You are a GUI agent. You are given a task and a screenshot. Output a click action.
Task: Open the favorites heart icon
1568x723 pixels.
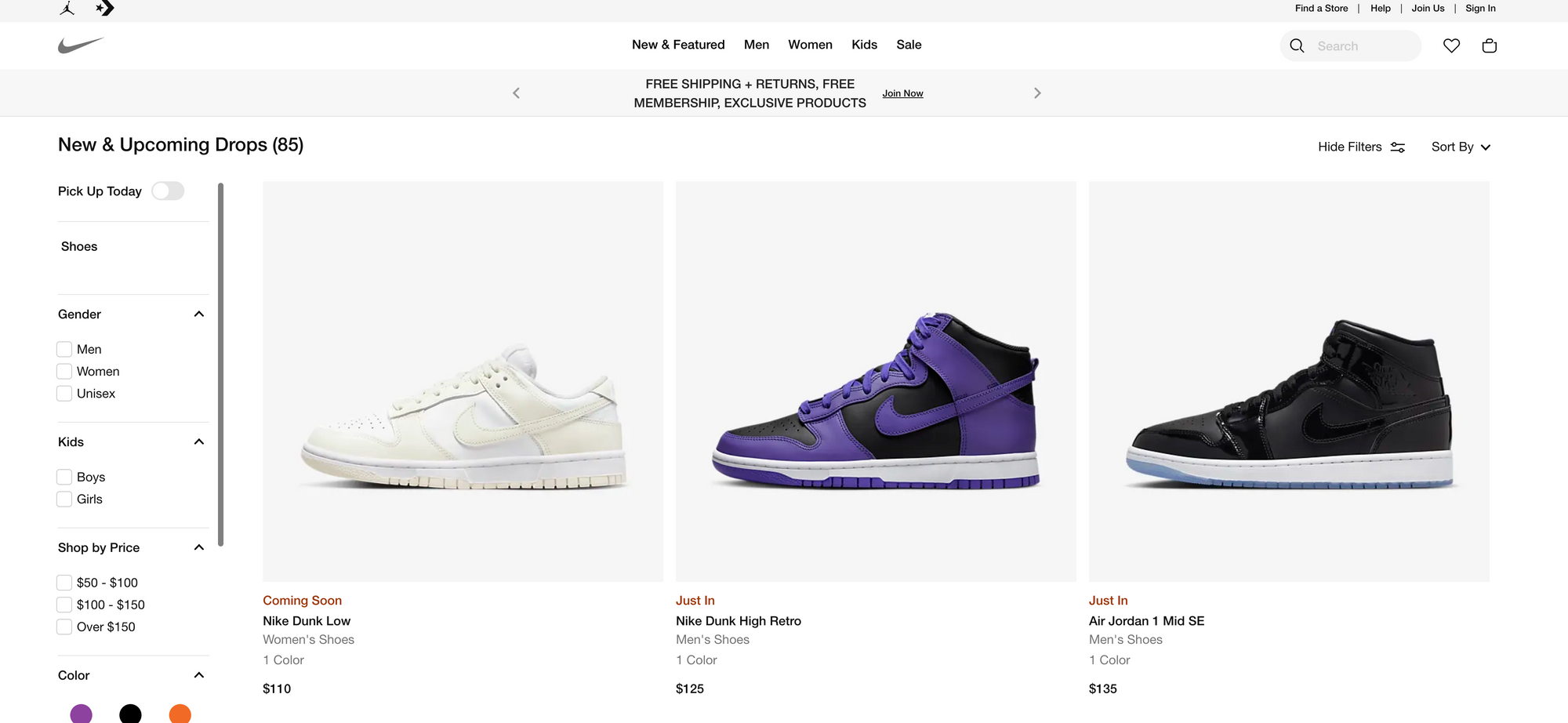coord(1451,45)
